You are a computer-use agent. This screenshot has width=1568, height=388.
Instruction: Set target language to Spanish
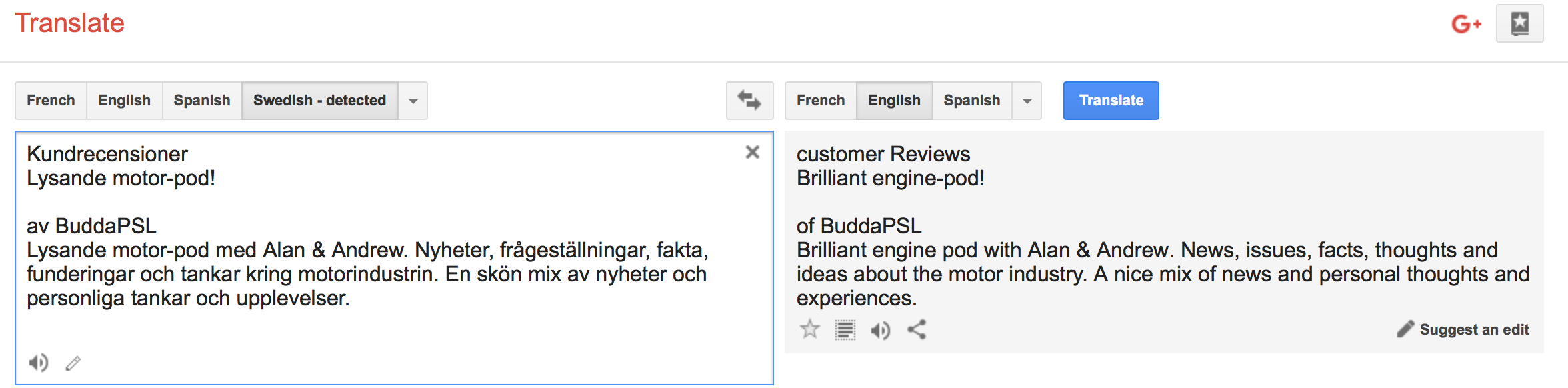972,101
